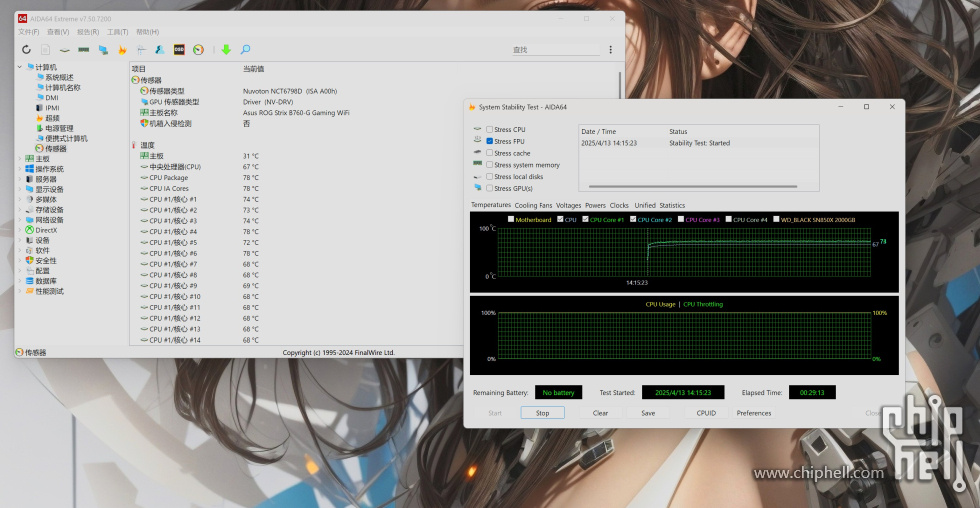Expand the 多媒体 tree node
This screenshot has width=980, height=508.
click(x=20, y=199)
